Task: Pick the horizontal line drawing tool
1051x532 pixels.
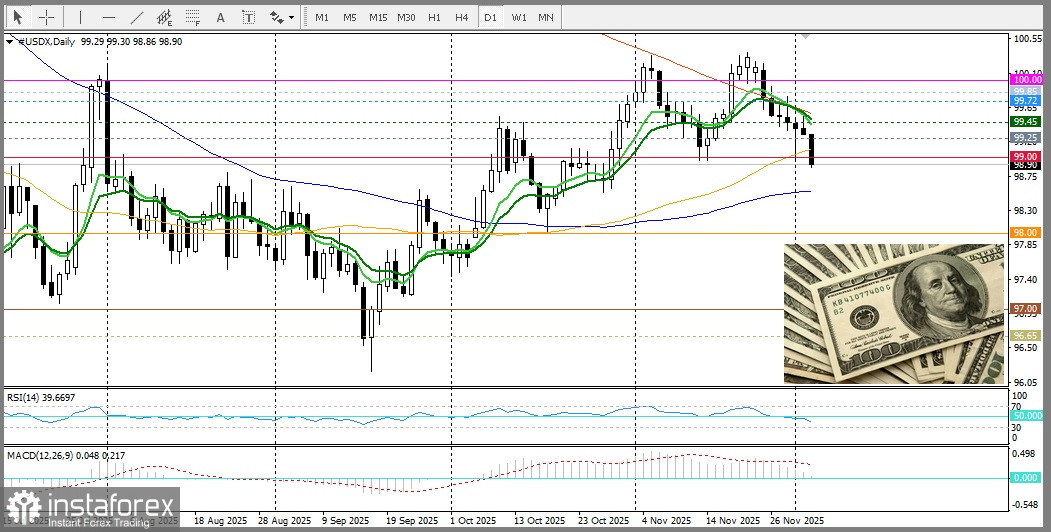Action: [x=108, y=17]
